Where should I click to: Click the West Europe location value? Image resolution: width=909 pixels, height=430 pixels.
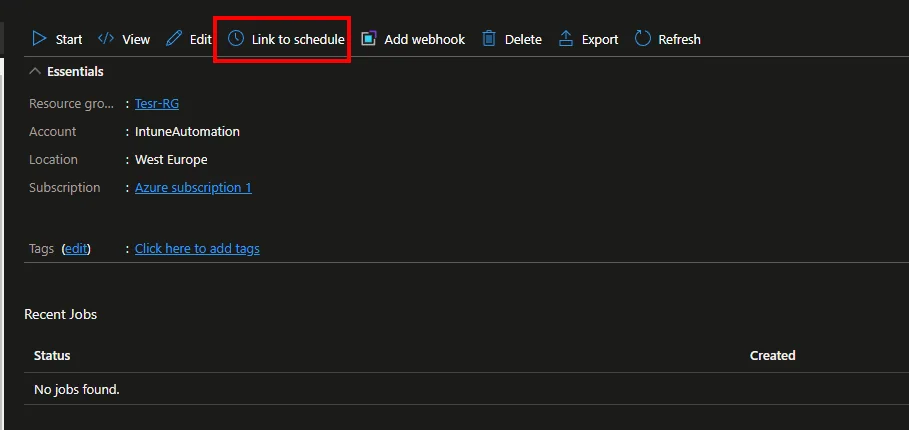point(171,159)
